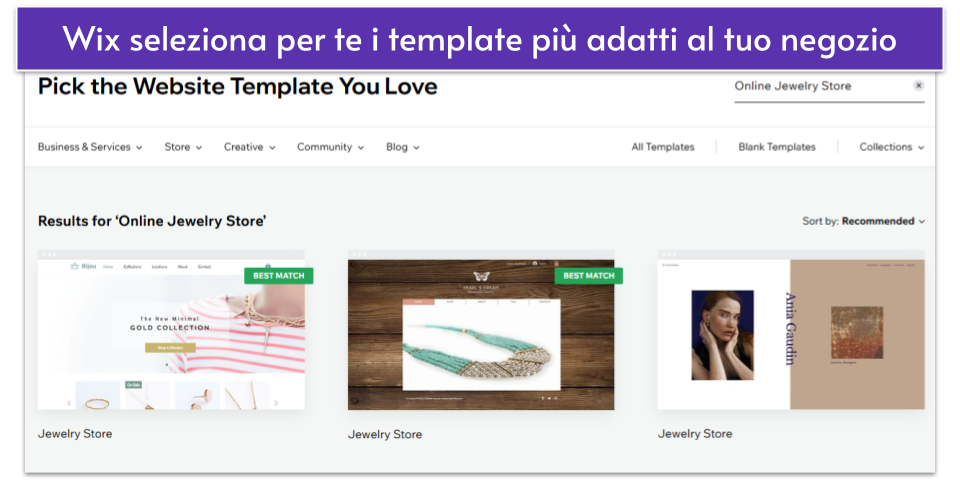Viewport: 960px width, 484px height.
Task: Click 'Pick the Website Template You Love' heading
Action: (238, 86)
